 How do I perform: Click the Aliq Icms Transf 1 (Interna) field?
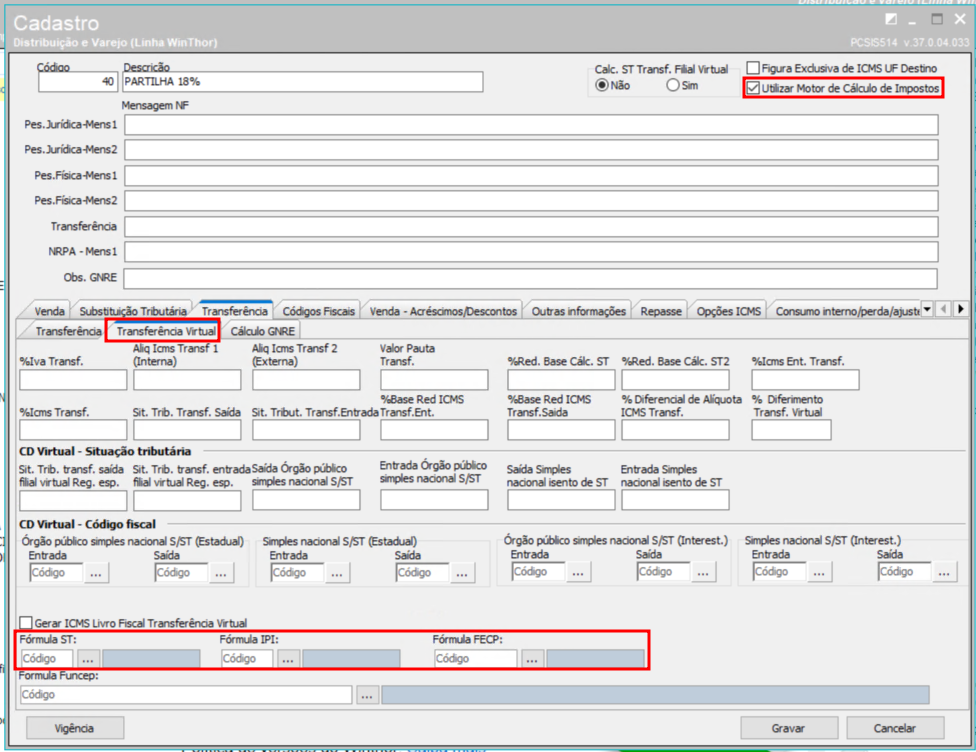[187, 380]
